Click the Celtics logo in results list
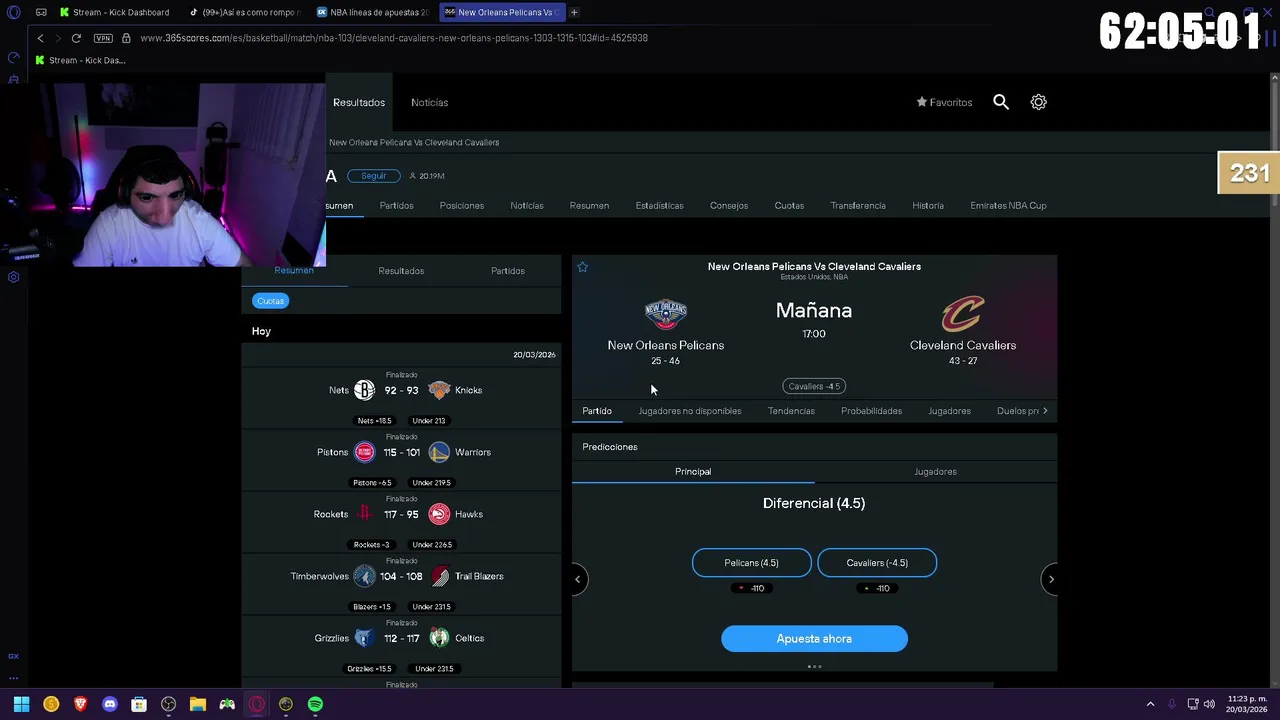The height and width of the screenshot is (720, 1280). pyautogui.click(x=439, y=638)
